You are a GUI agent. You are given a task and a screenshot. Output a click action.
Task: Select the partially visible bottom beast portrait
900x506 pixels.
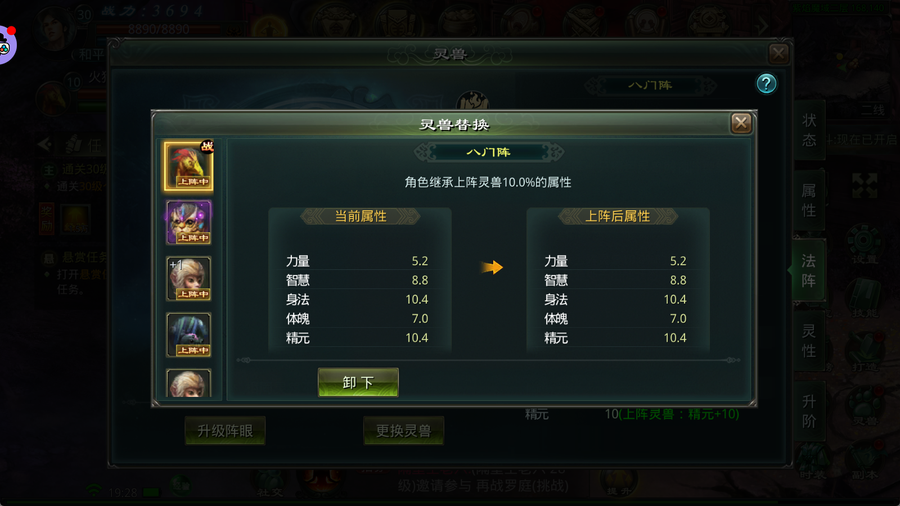[188, 383]
